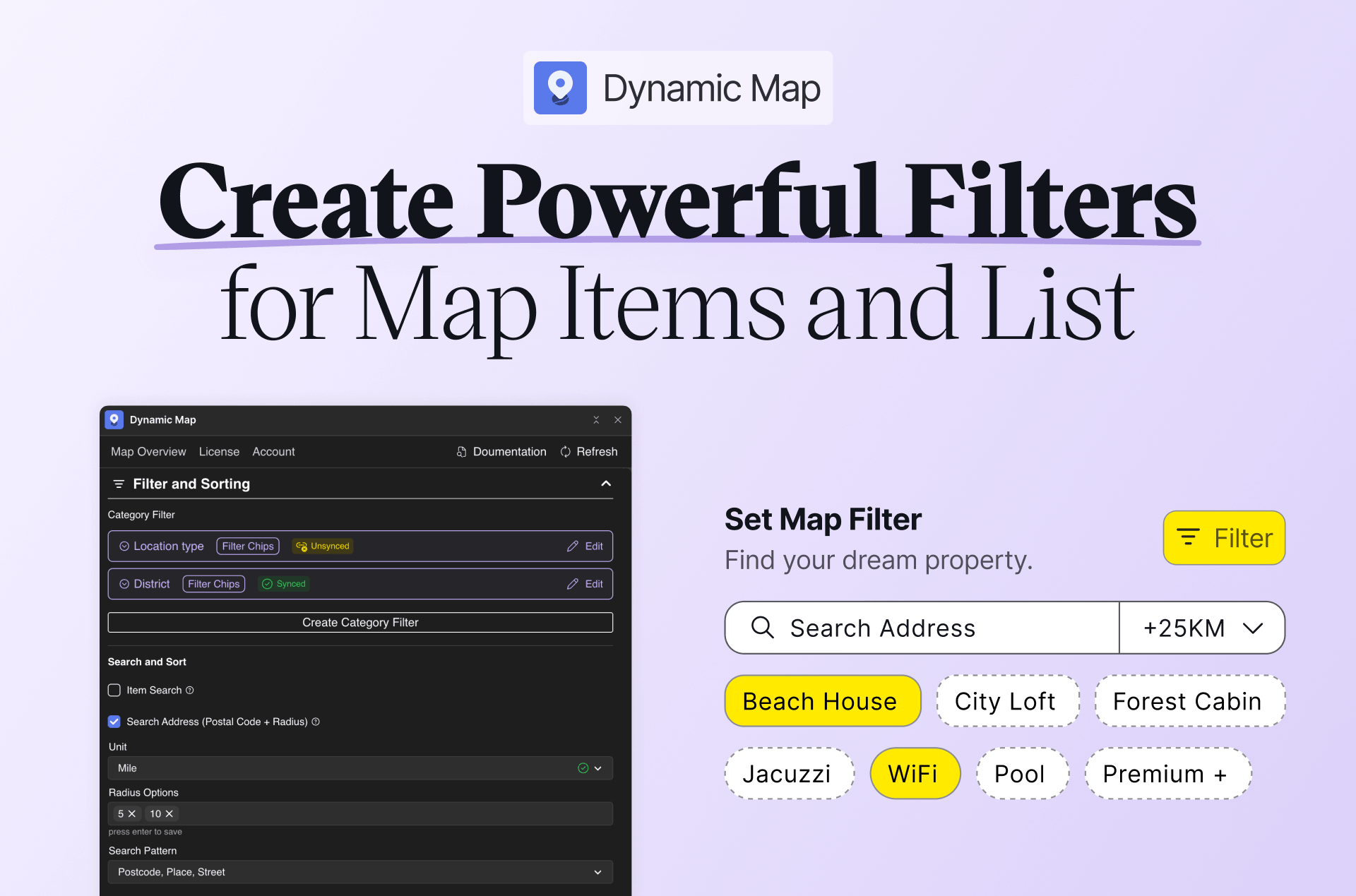1356x896 pixels.
Task: Deselect the Beach House filter chip
Action: [x=823, y=701]
